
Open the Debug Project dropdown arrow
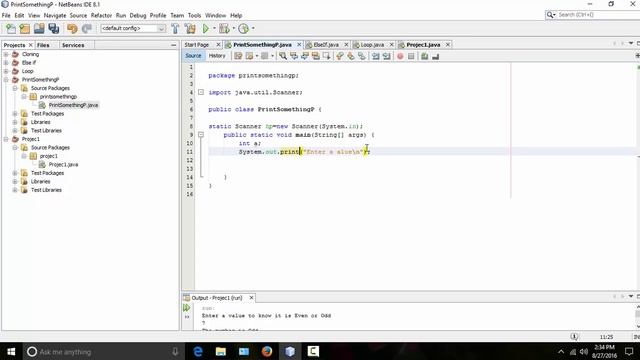pyautogui.click(x=233, y=29)
